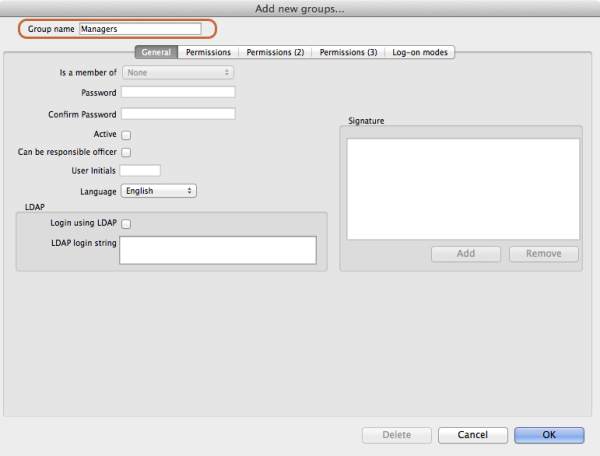Screen dimensions: 600x456
Task: Tick 'Can be responsible officer' checkbox
Action: pyautogui.click(x=127, y=153)
